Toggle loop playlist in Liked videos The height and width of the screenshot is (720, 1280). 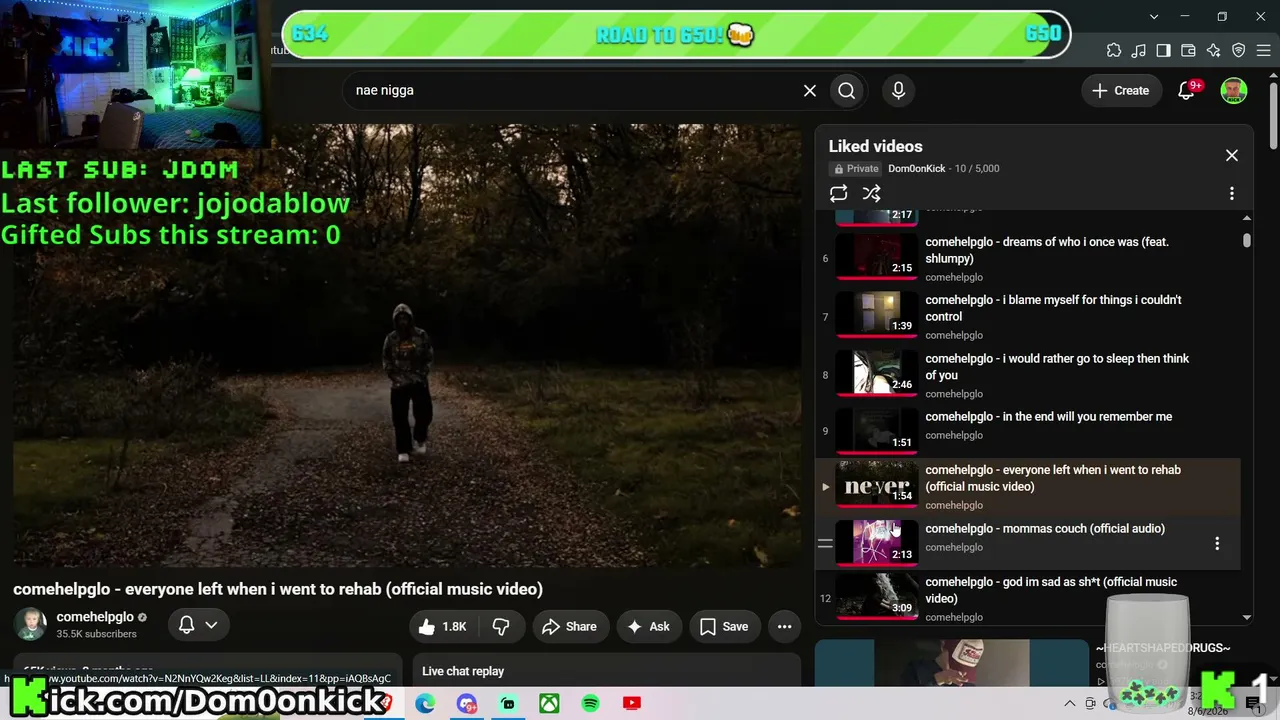839,193
